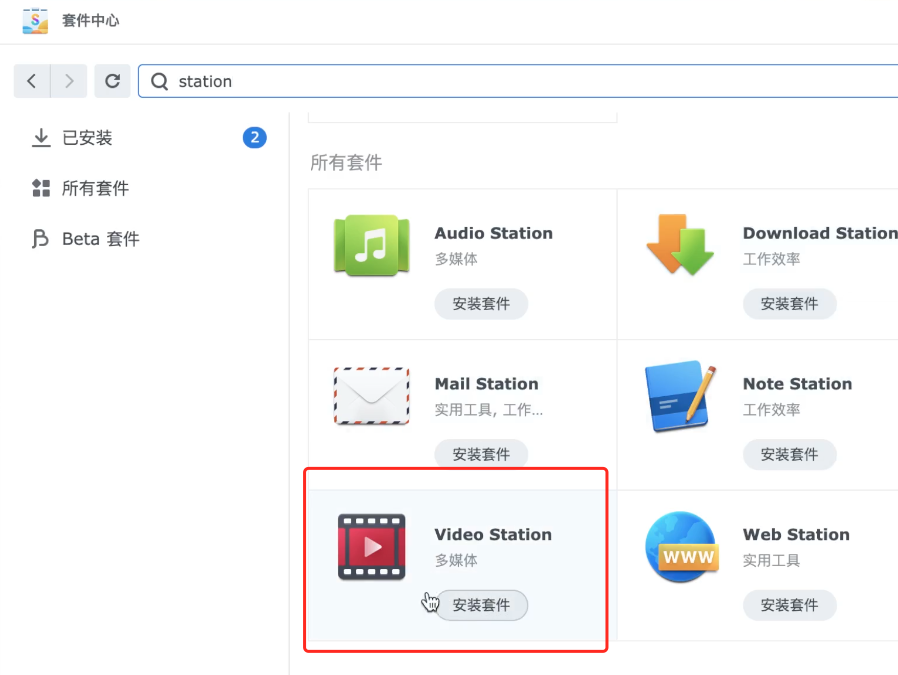Click the Mail Station envelope icon

click(x=371, y=395)
